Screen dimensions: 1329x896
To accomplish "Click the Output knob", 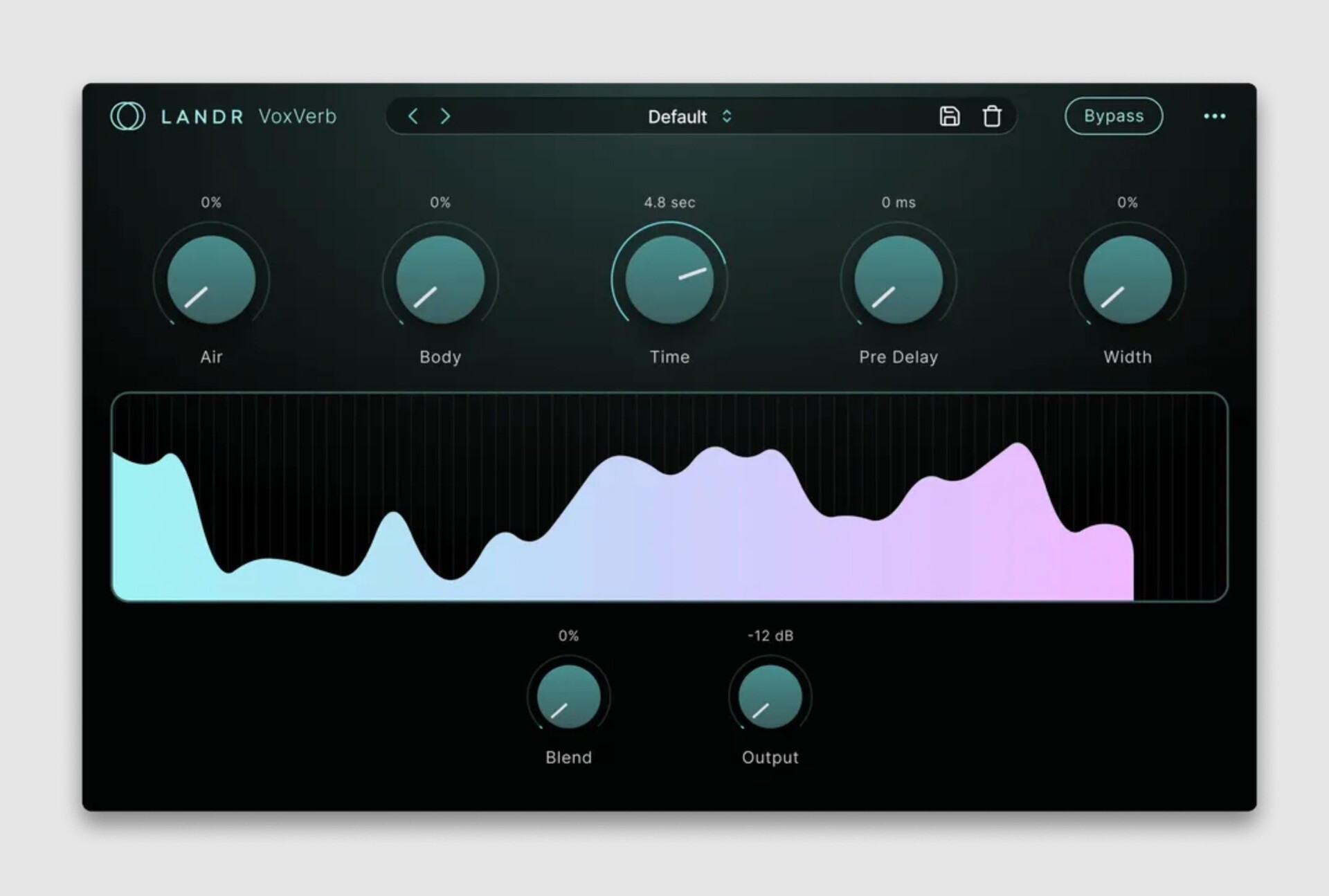I will [770, 697].
